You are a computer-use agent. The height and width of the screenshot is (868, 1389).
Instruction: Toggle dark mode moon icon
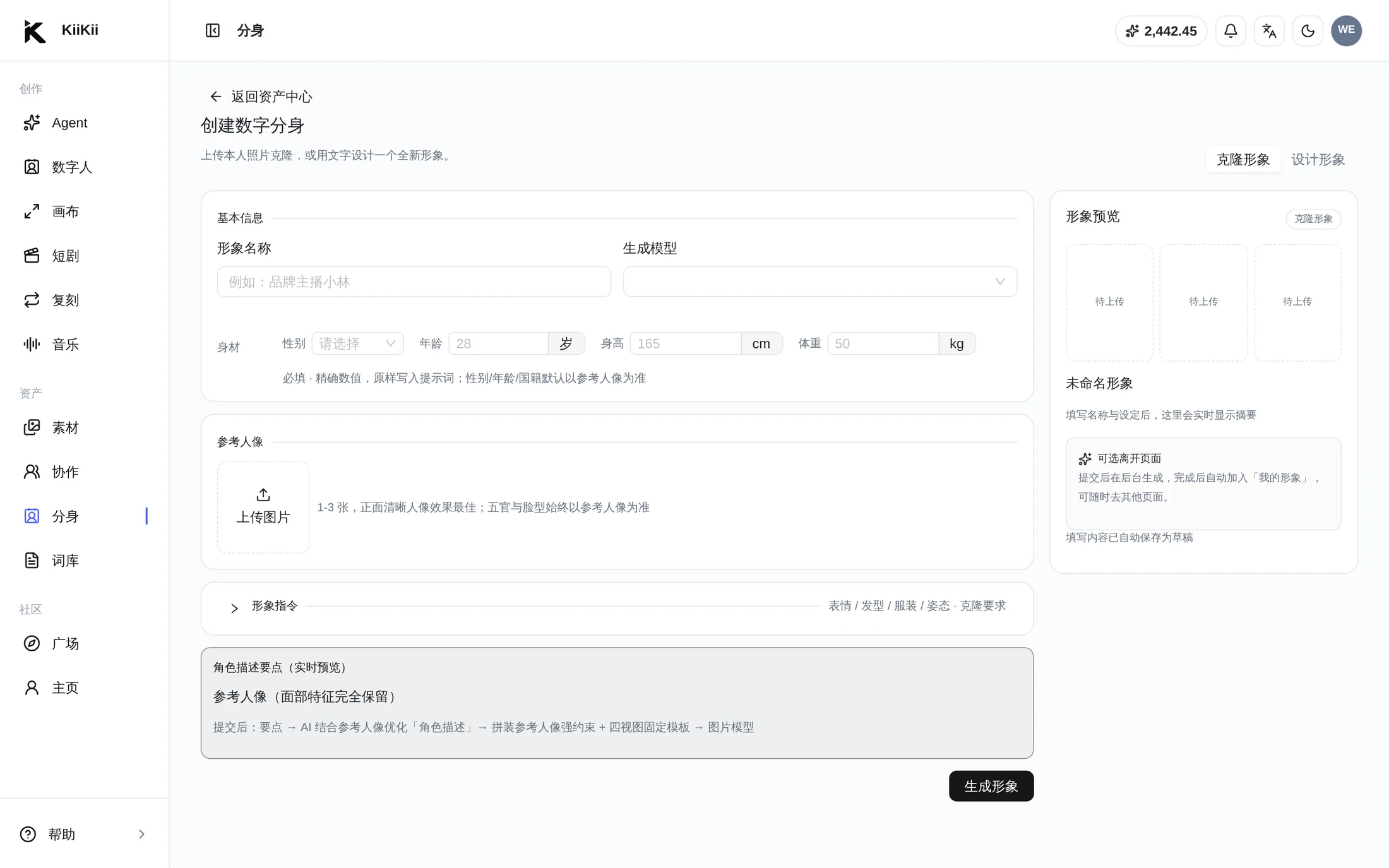1308,31
